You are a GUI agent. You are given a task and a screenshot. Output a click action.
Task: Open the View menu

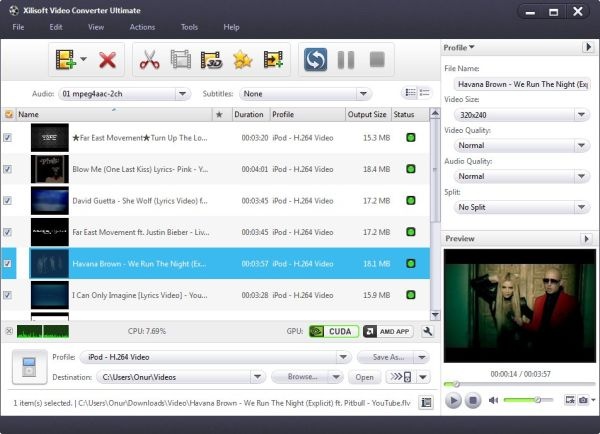(96, 27)
